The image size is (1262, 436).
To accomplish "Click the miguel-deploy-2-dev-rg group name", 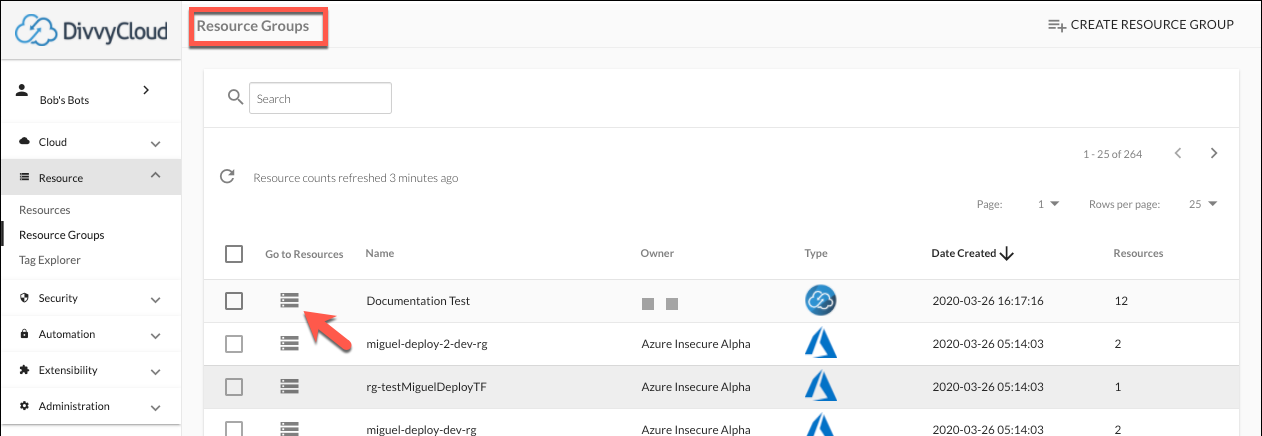I will pyautogui.click(x=427, y=344).
